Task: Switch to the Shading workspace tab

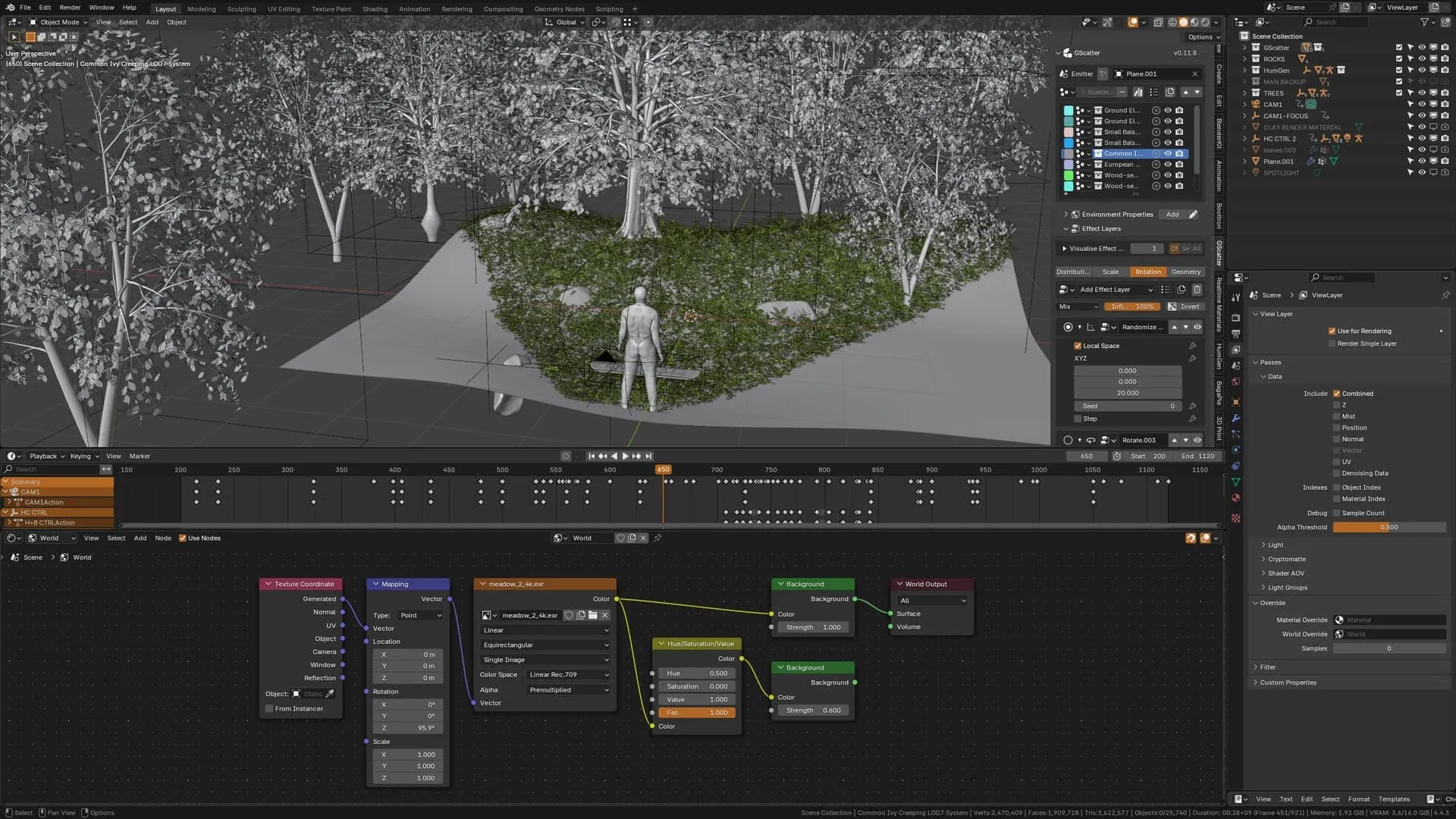Action: [x=375, y=9]
